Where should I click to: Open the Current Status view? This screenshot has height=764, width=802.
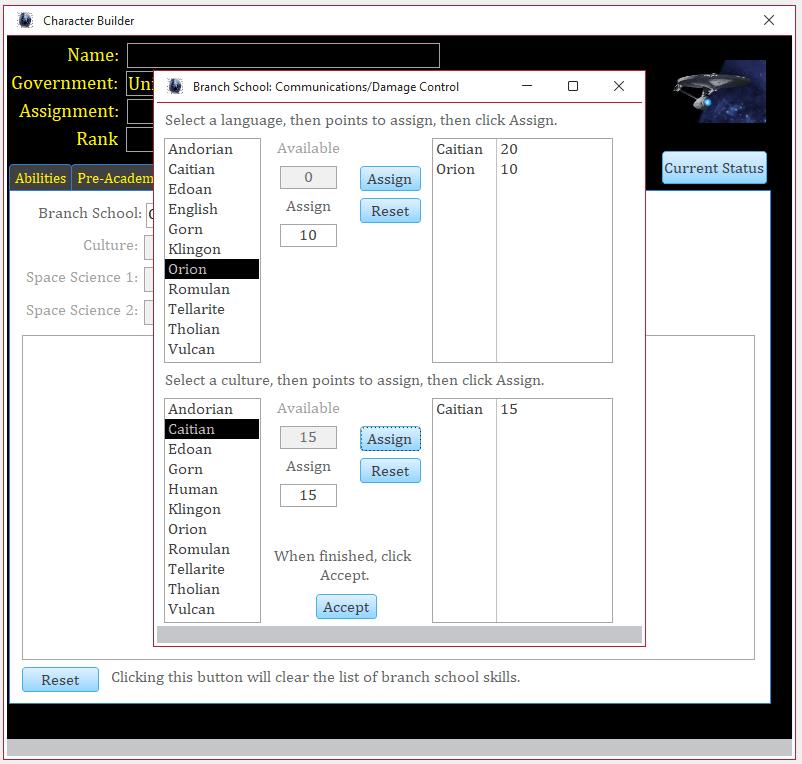coord(714,168)
